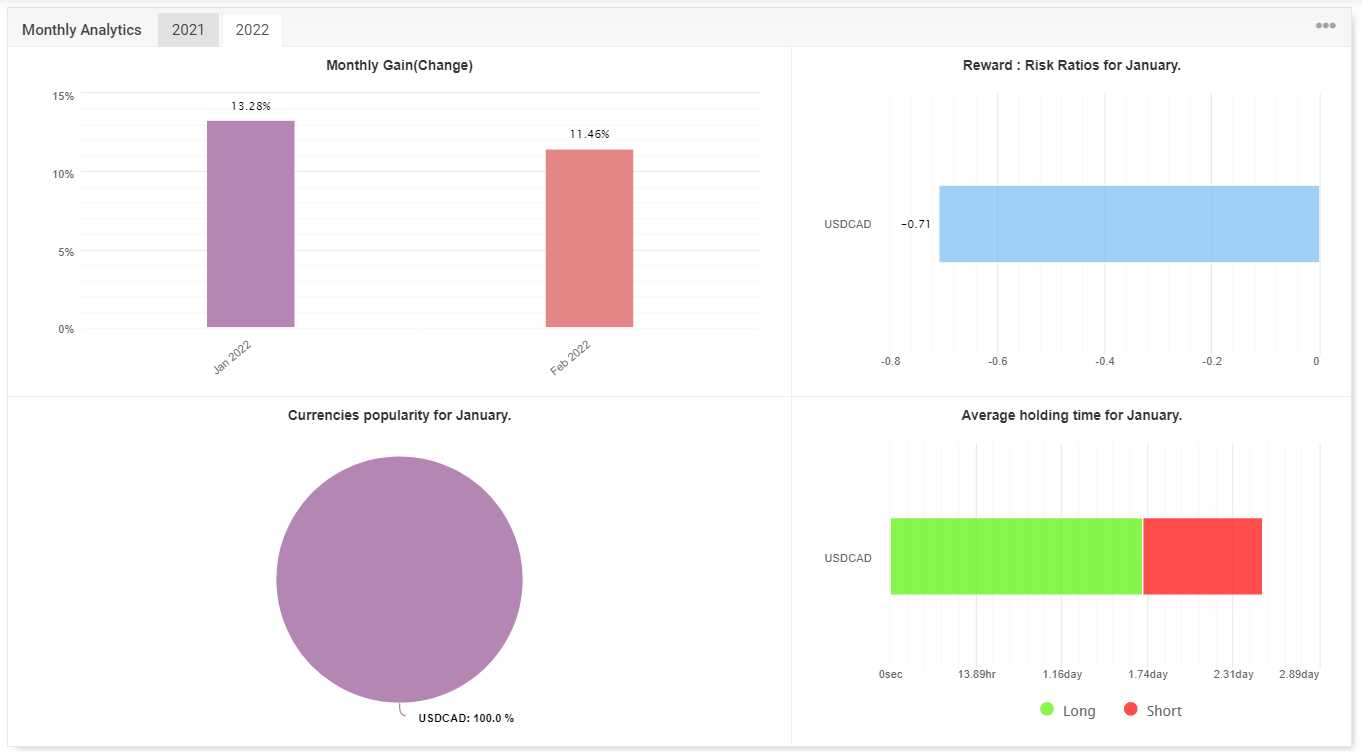Click the 10% y-axis label

(x=63, y=174)
